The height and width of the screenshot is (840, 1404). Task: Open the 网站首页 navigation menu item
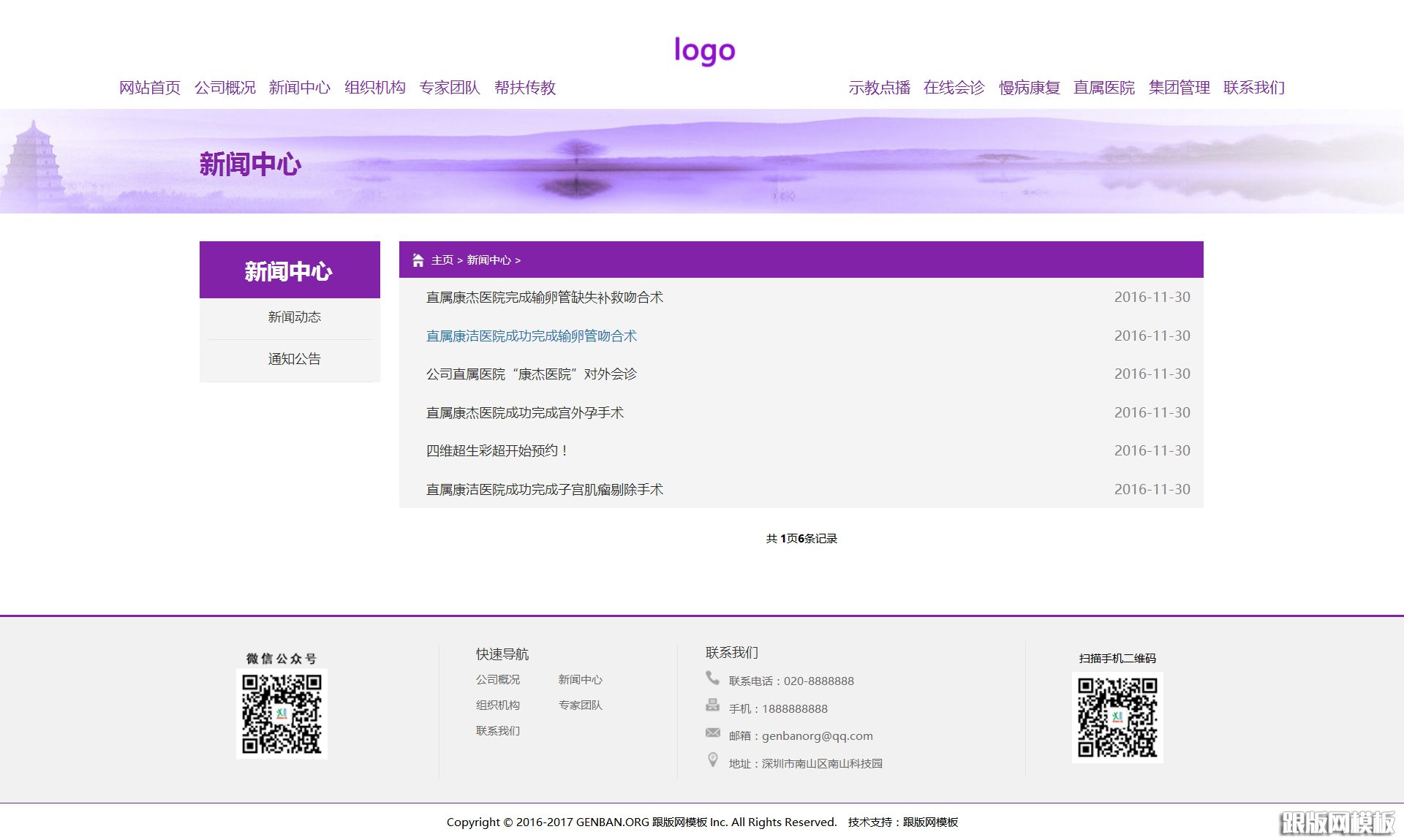click(x=150, y=87)
